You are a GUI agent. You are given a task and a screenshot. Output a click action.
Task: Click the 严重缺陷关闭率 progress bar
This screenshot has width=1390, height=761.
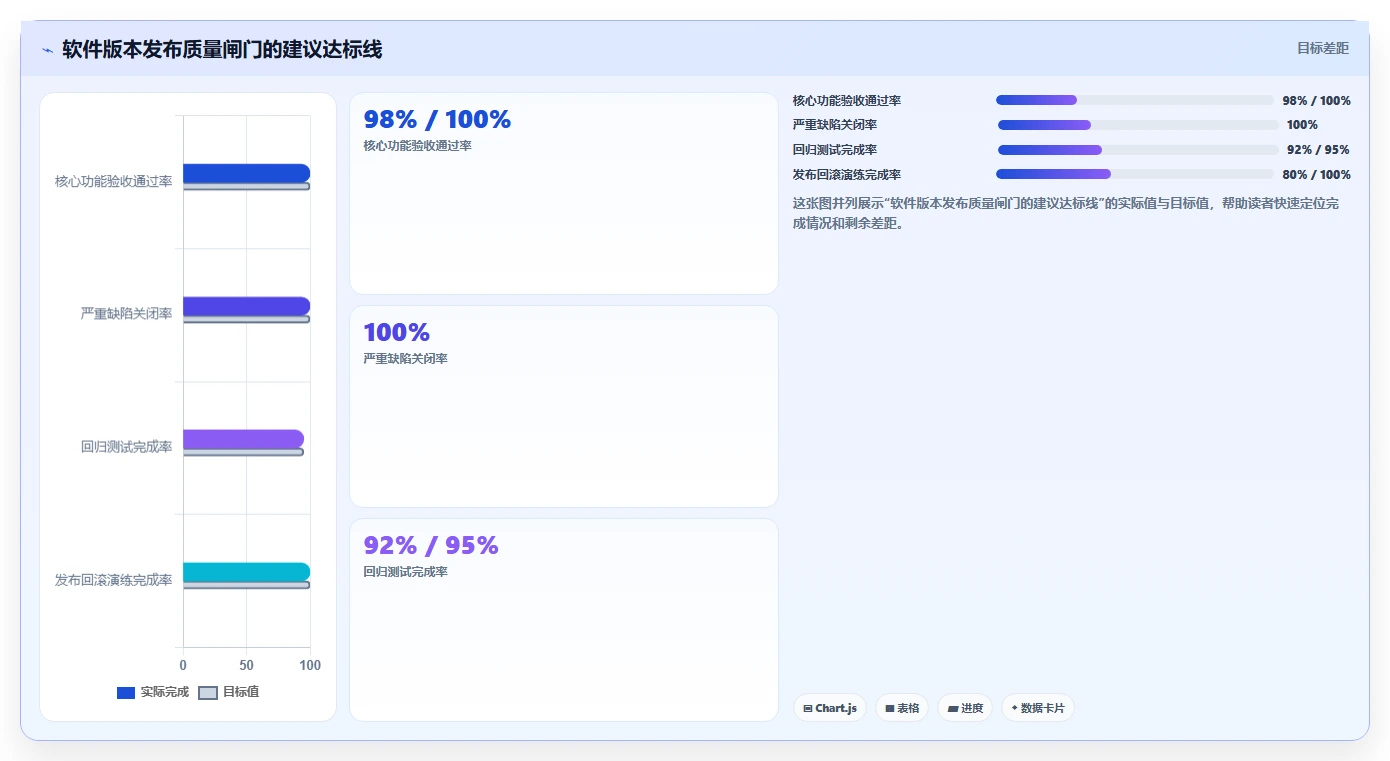(x=1138, y=125)
